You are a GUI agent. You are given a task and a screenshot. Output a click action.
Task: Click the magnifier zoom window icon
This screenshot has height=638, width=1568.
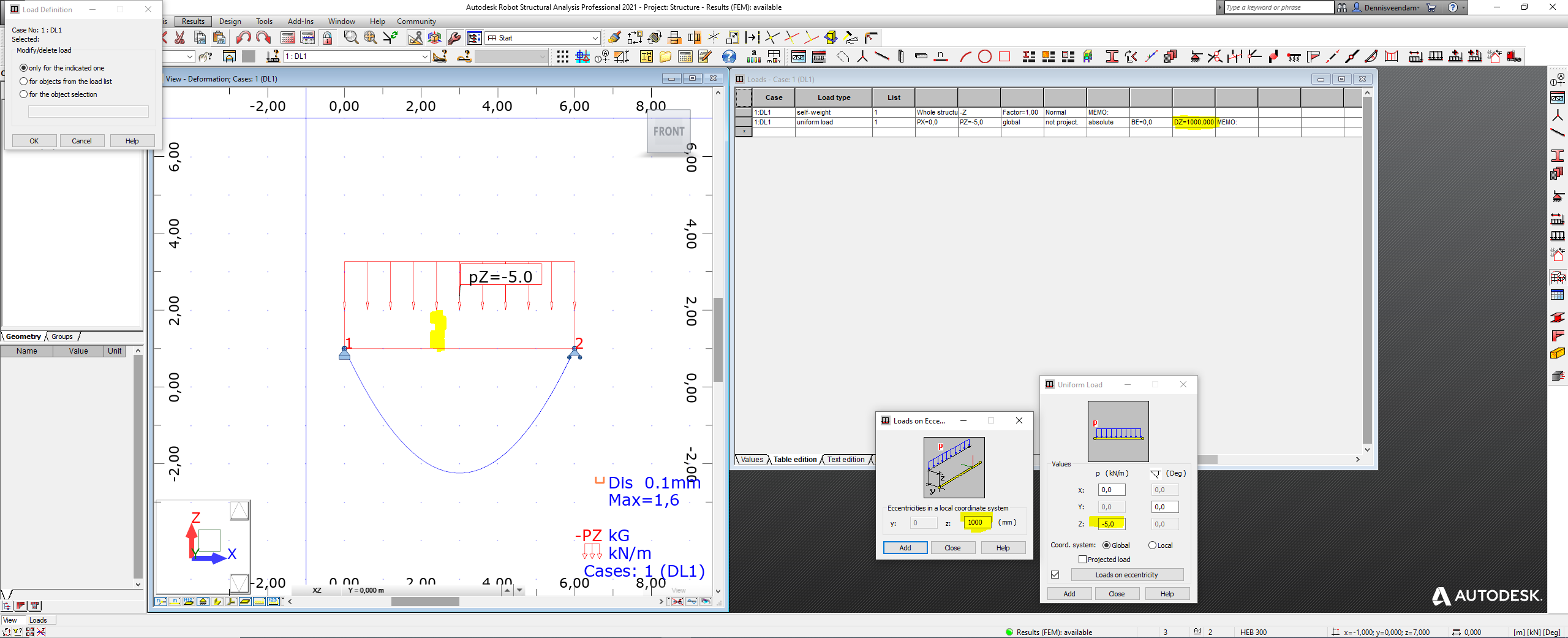[x=351, y=38]
